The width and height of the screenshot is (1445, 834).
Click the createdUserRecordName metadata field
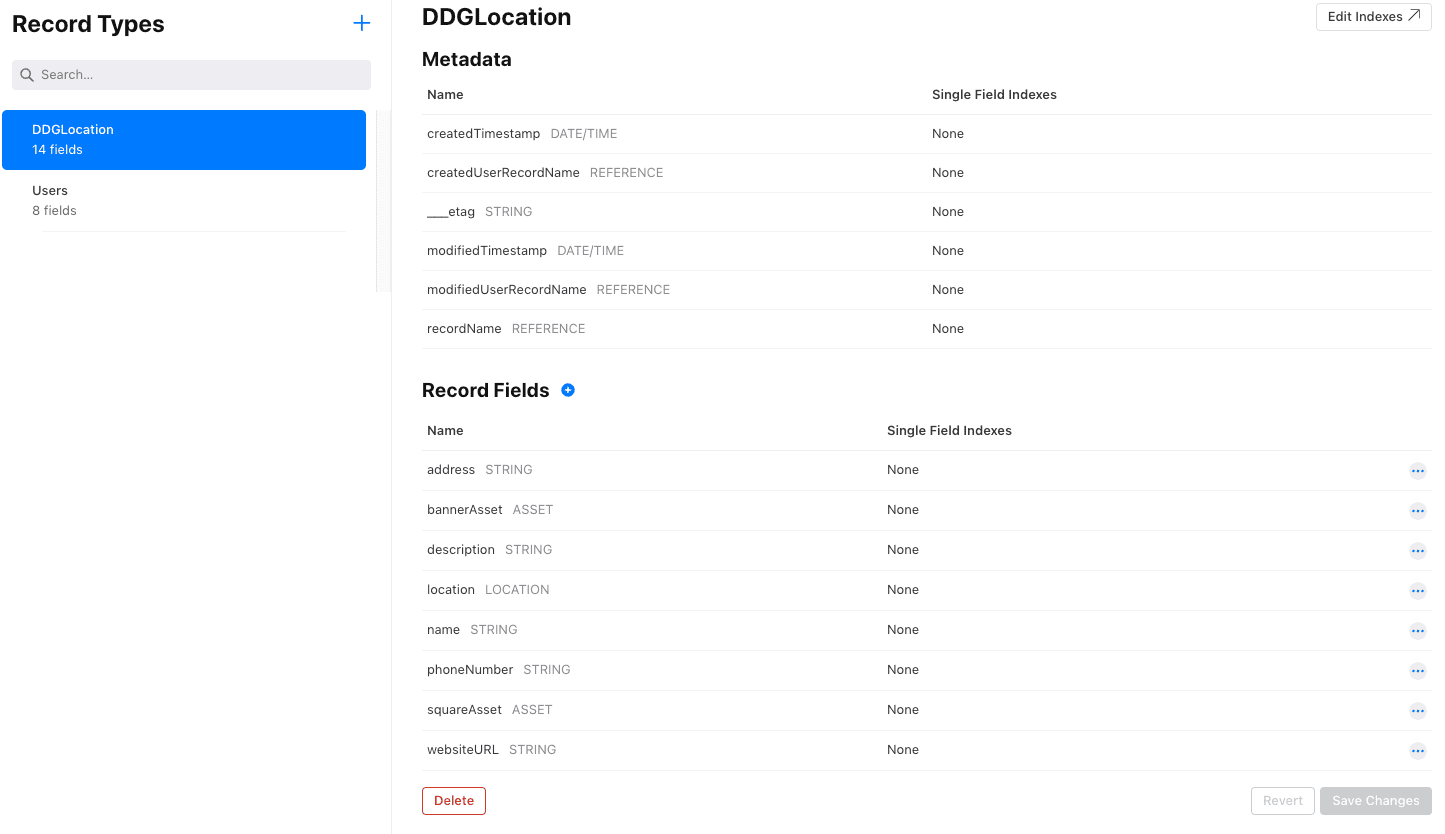(503, 173)
